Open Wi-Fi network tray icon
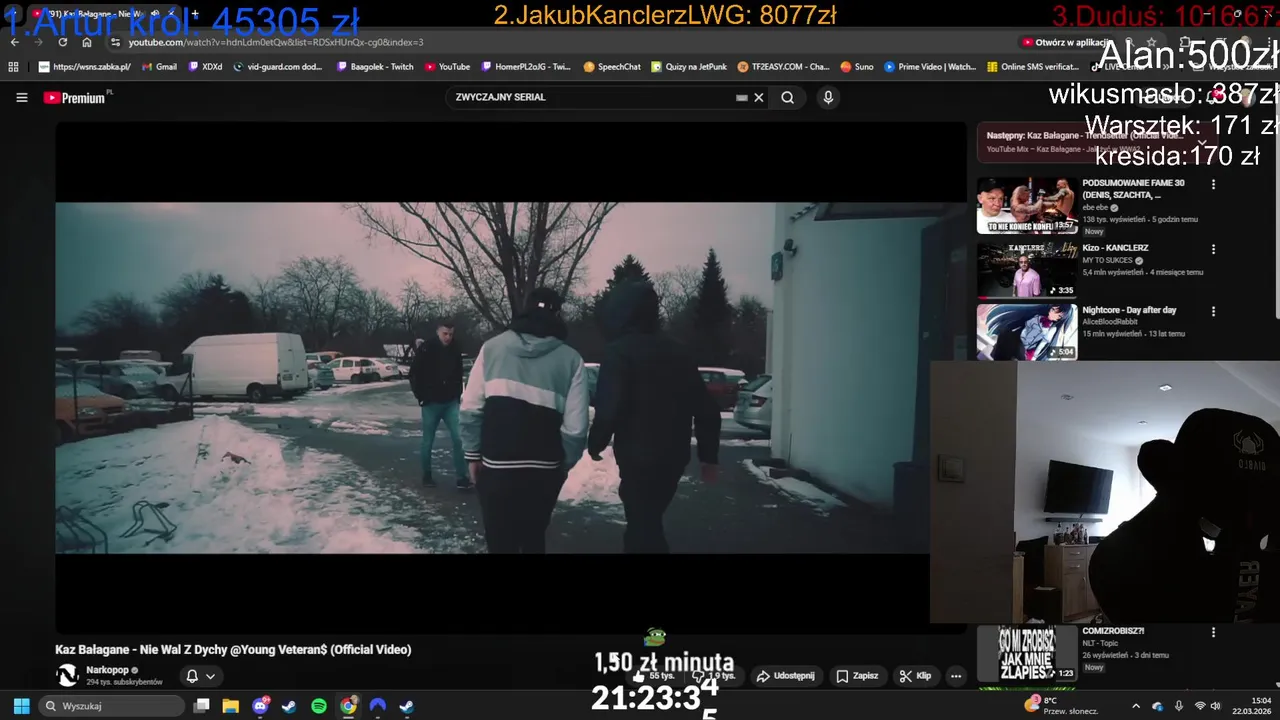This screenshot has width=1280, height=720. coord(1200,707)
